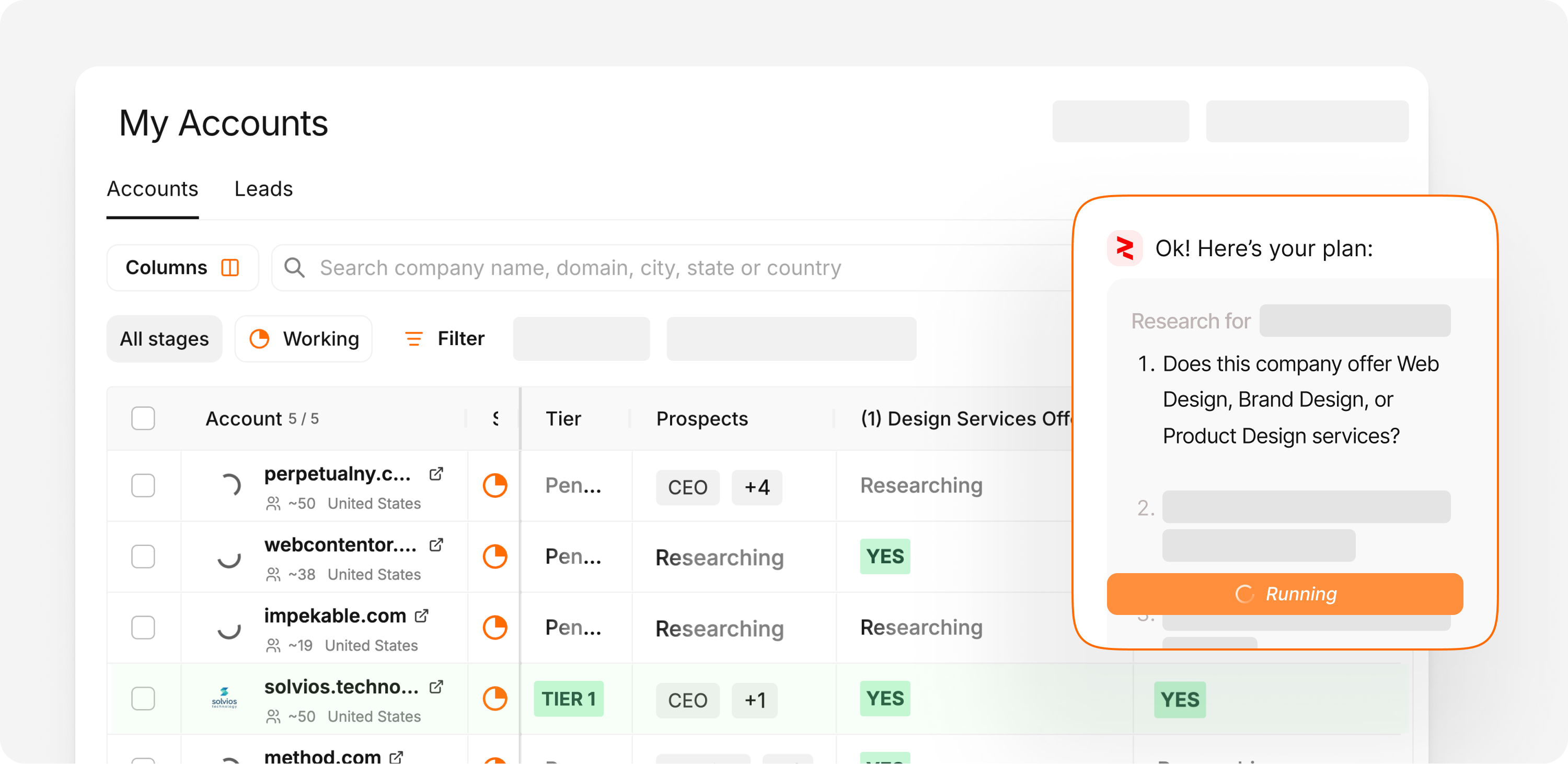Switch to the Leads tab
1568x764 pixels.
tap(263, 189)
